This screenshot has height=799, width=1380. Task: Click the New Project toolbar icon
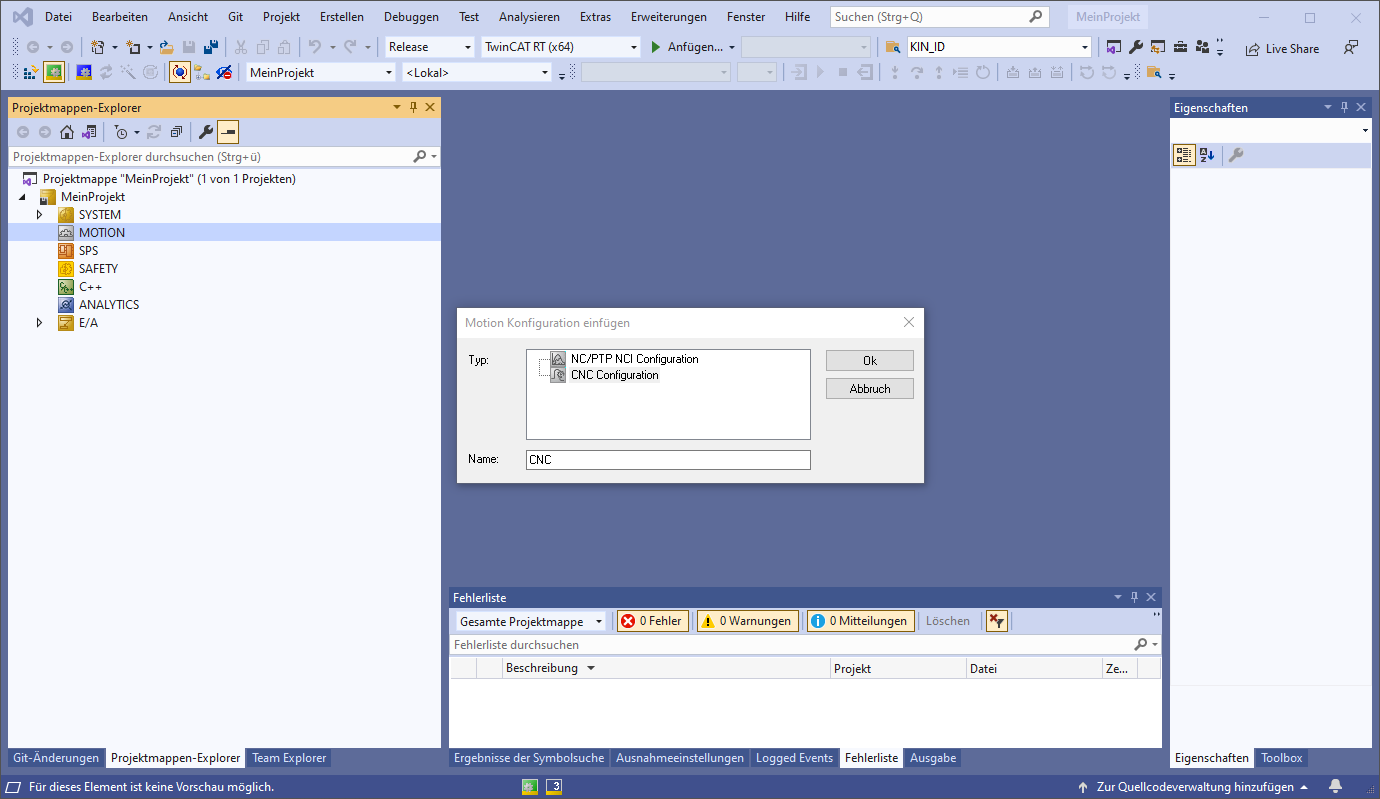pos(97,47)
